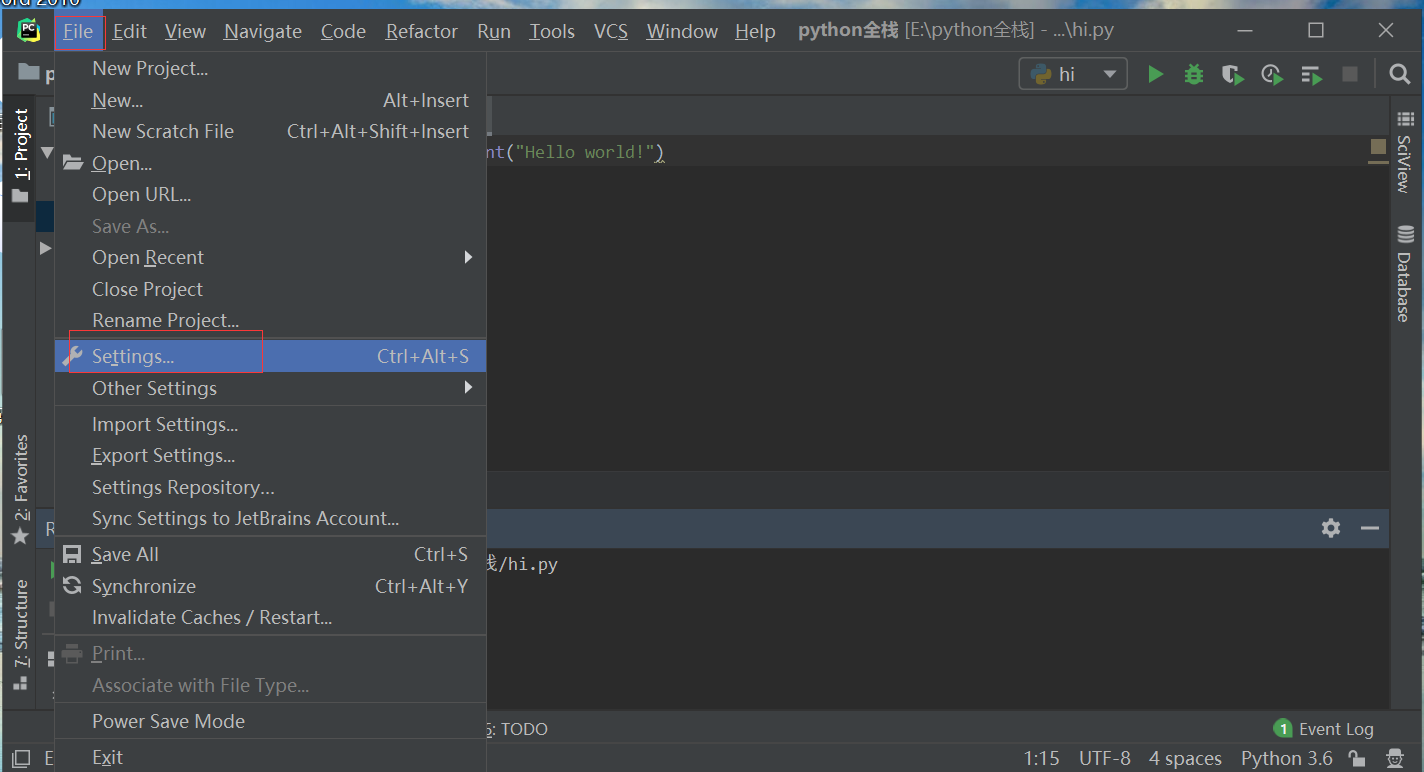Run with coverage using the shield icon
The width and height of the screenshot is (1424, 772).
tap(1232, 74)
